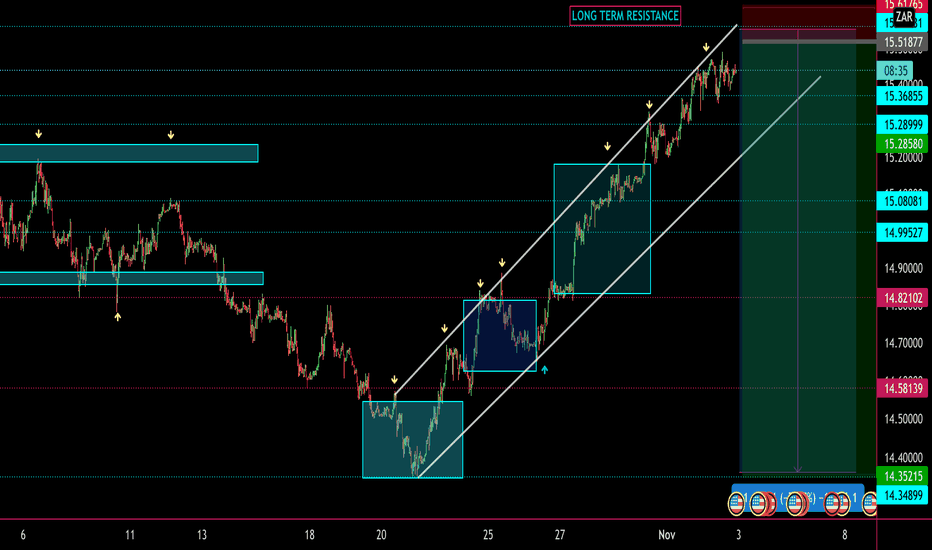Click the 11 date label on time axis

tap(130, 535)
